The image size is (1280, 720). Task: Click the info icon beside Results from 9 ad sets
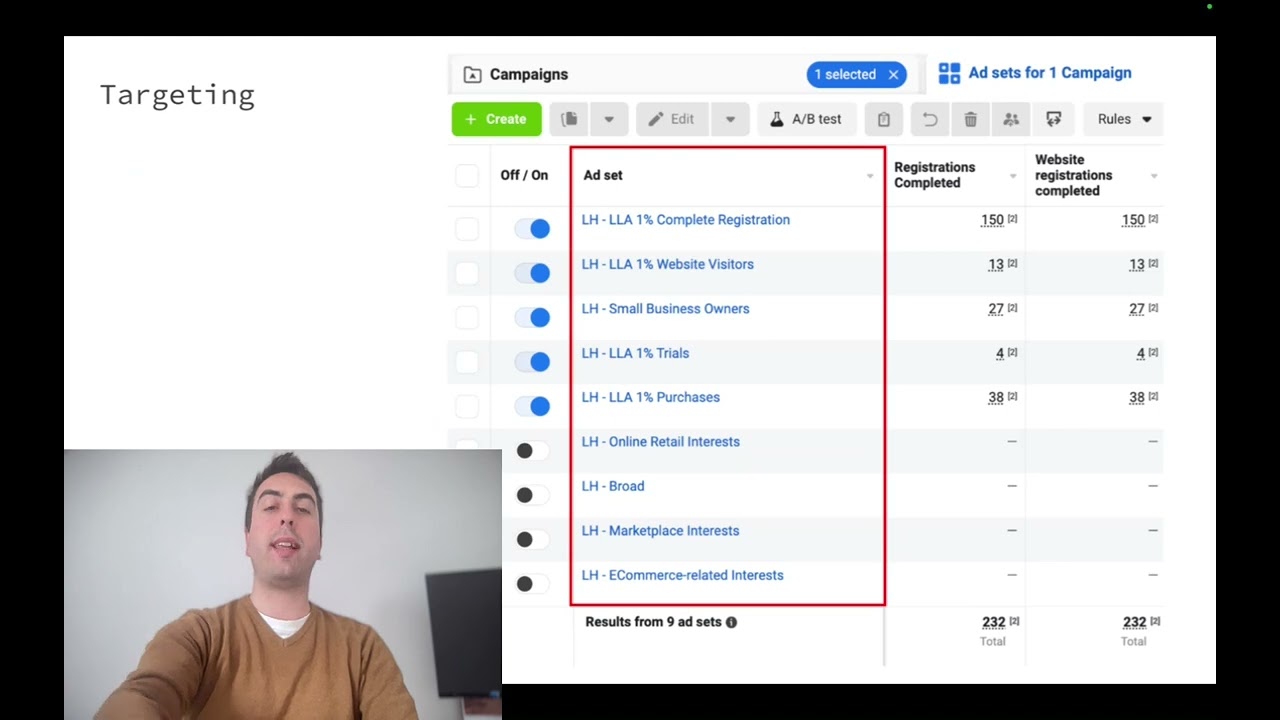click(731, 622)
